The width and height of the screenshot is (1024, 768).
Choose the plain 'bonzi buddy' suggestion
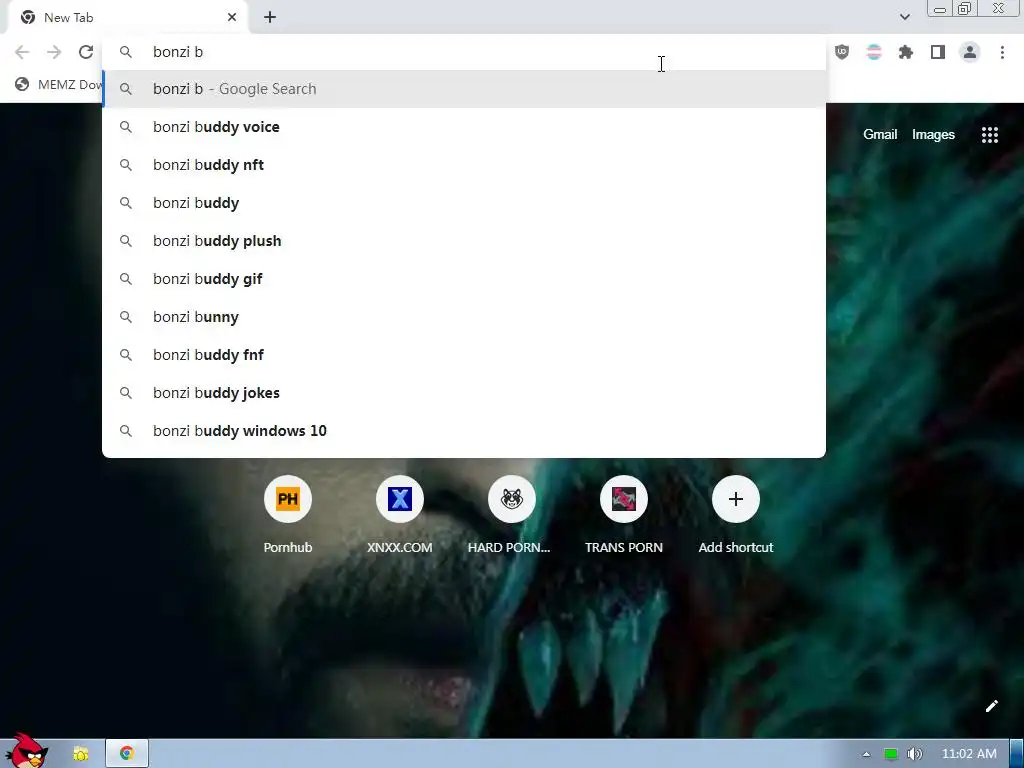pyautogui.click(x=464, y=203)
